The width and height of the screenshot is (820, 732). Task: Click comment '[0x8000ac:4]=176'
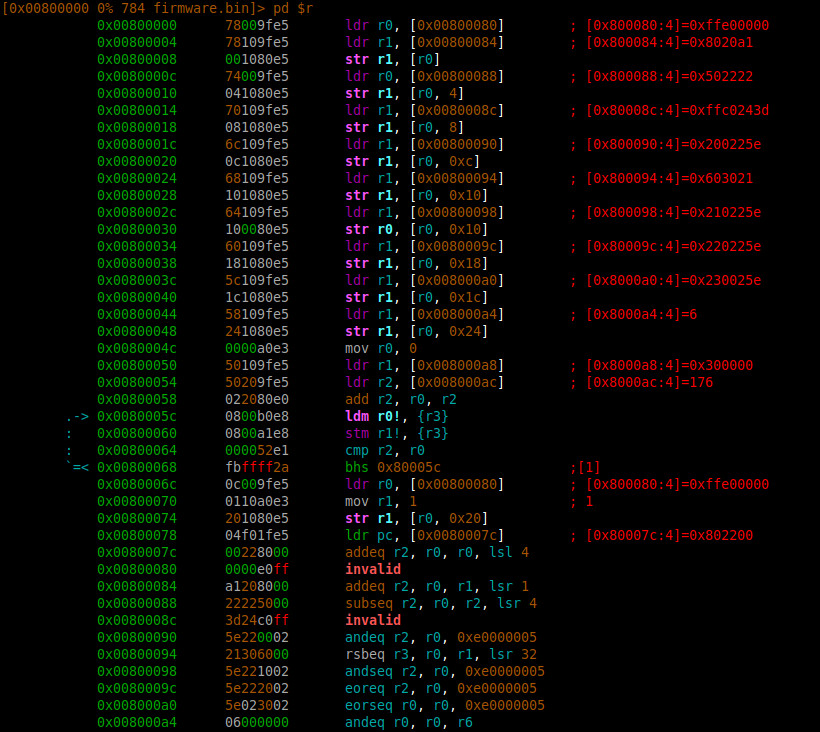(x=650, y=382)
